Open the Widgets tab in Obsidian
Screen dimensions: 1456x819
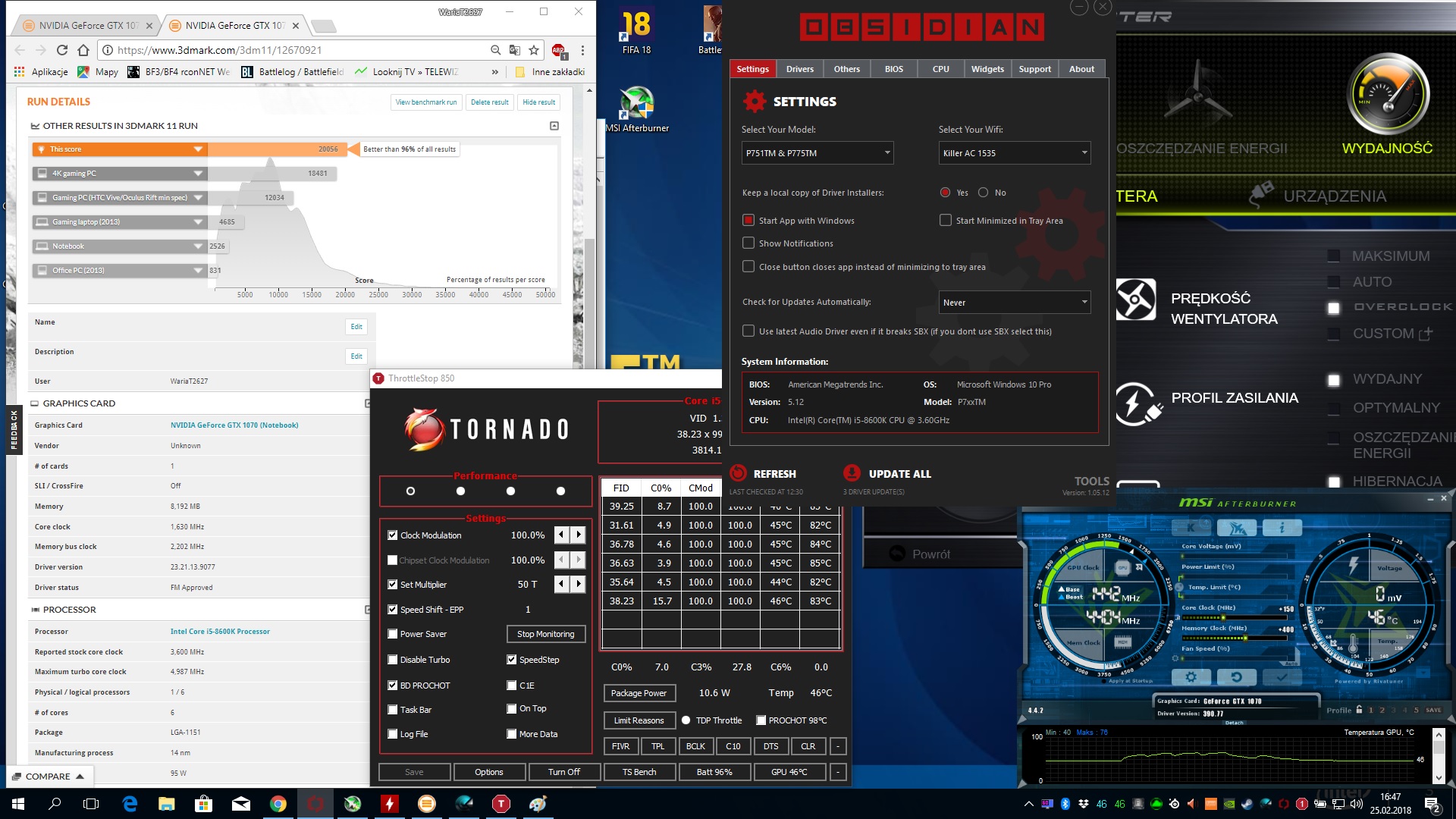[988, 69]
